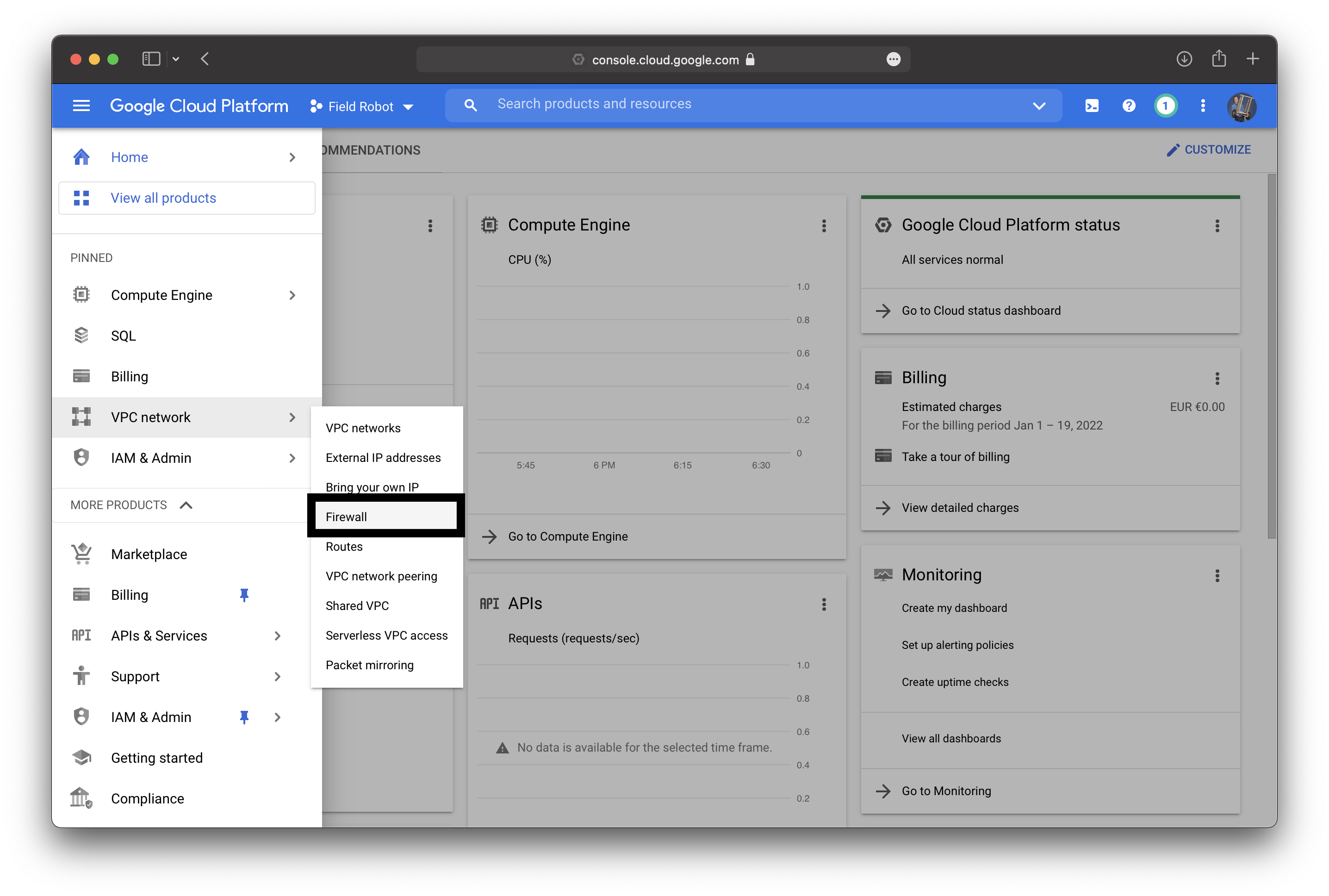Click Take a tour of billing

[955, 457]
